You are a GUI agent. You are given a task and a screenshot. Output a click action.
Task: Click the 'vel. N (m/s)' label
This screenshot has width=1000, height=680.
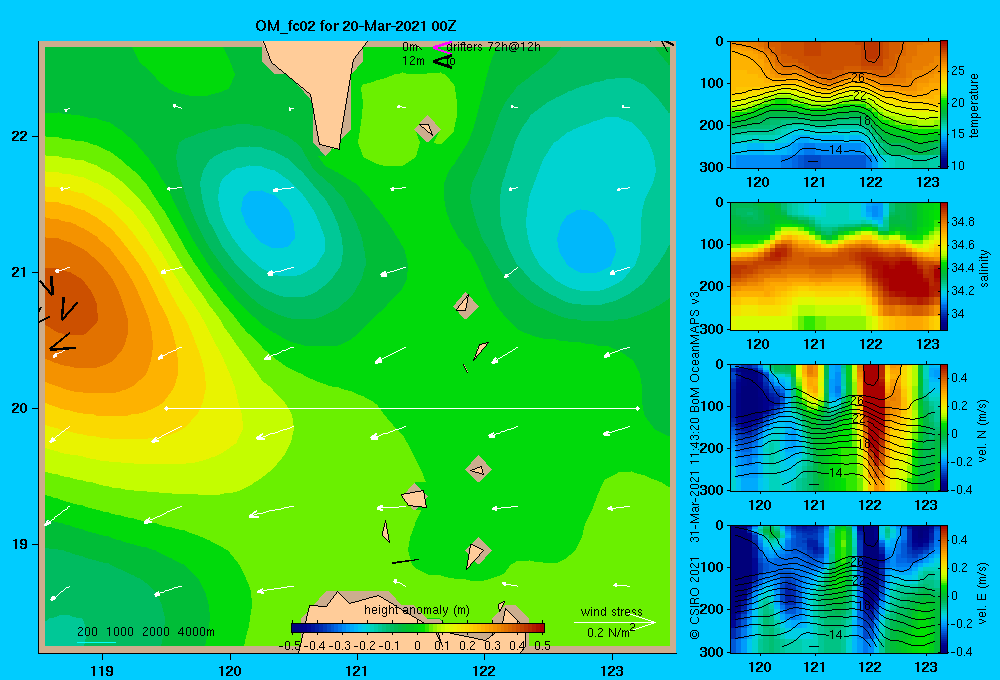[x=982, y=431]
